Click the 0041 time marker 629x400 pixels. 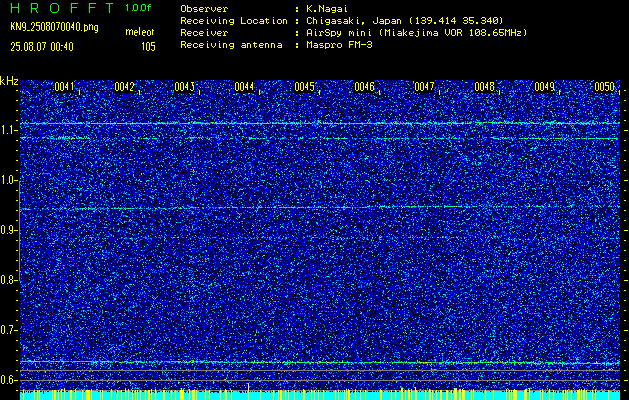(65, 87)
